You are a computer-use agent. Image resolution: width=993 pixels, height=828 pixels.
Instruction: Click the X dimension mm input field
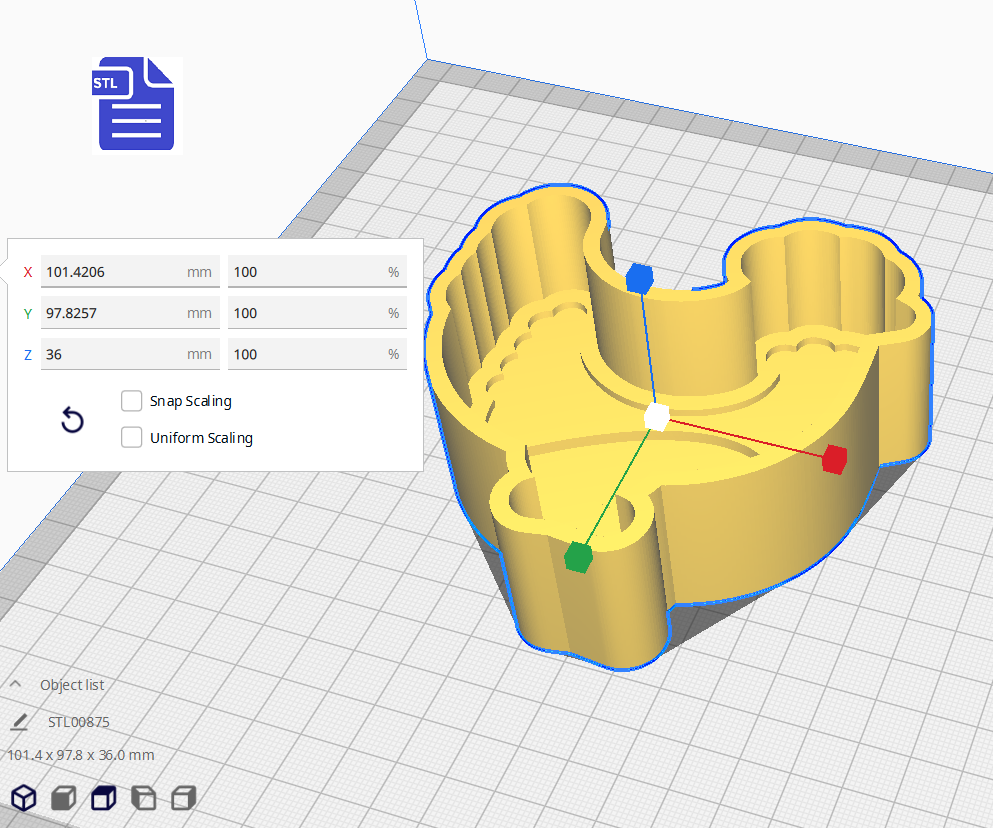pyautogui.click(x=130, y=271)
